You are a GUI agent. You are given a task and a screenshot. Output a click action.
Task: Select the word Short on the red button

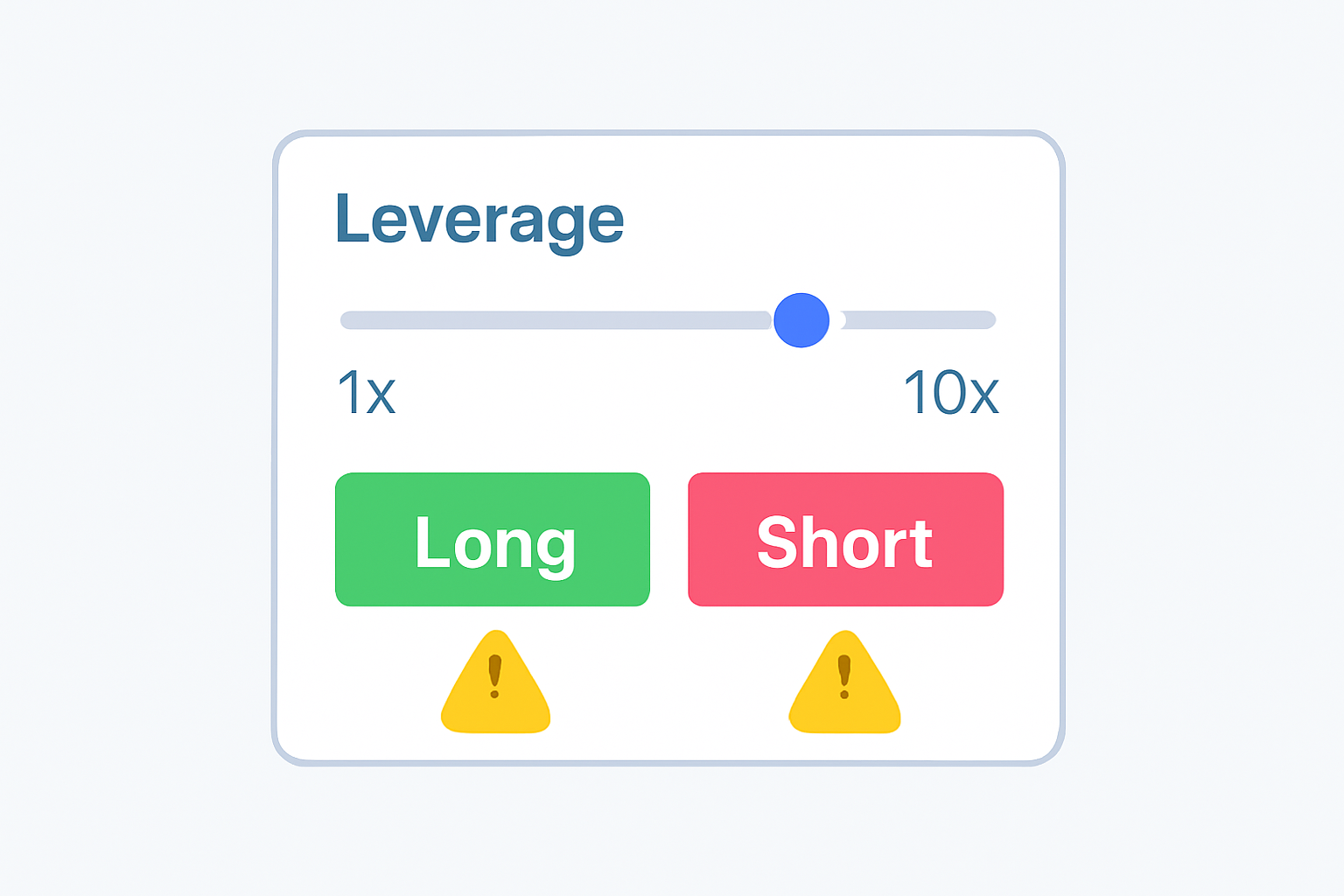click(x=844, y=543)
